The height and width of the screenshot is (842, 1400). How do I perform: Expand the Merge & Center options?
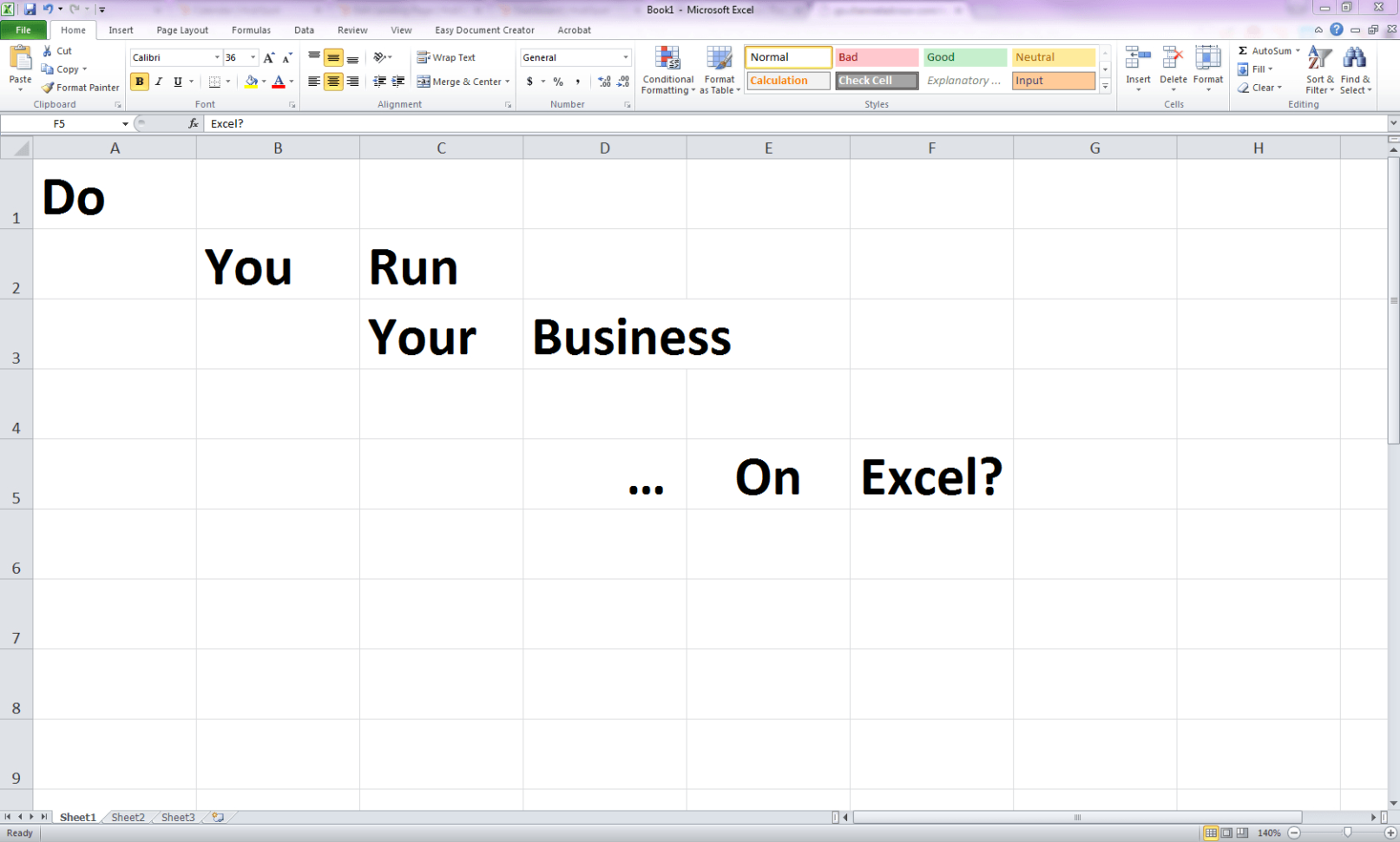pos(508,82)
